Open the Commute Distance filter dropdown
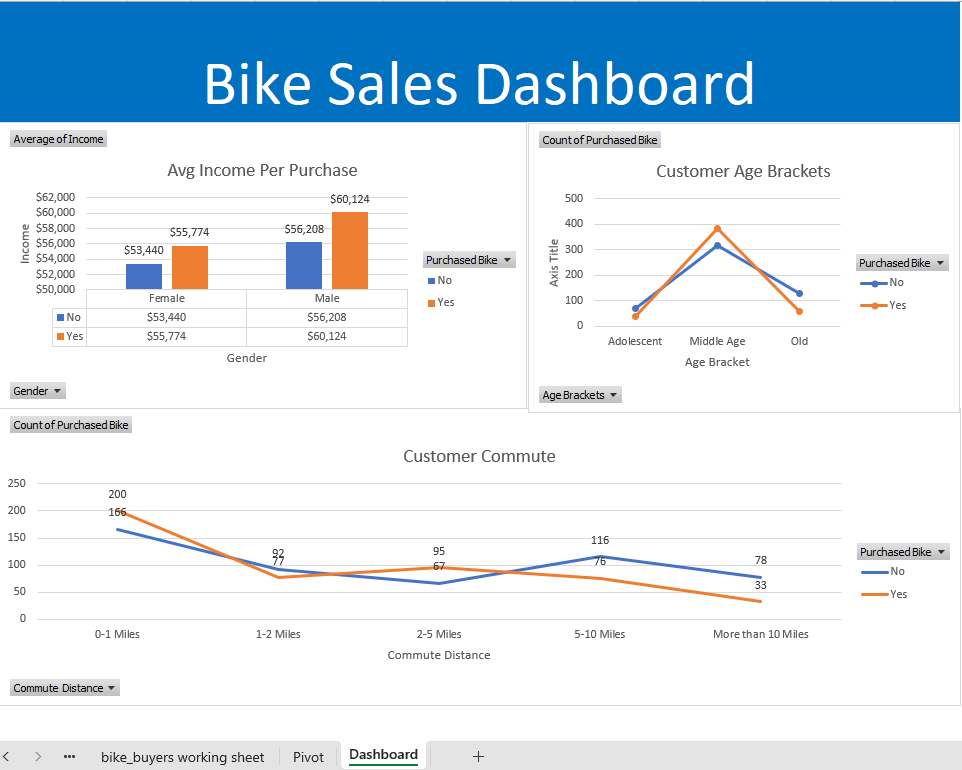This screenshot has height=770, width=962. click(x=64, y=687)
